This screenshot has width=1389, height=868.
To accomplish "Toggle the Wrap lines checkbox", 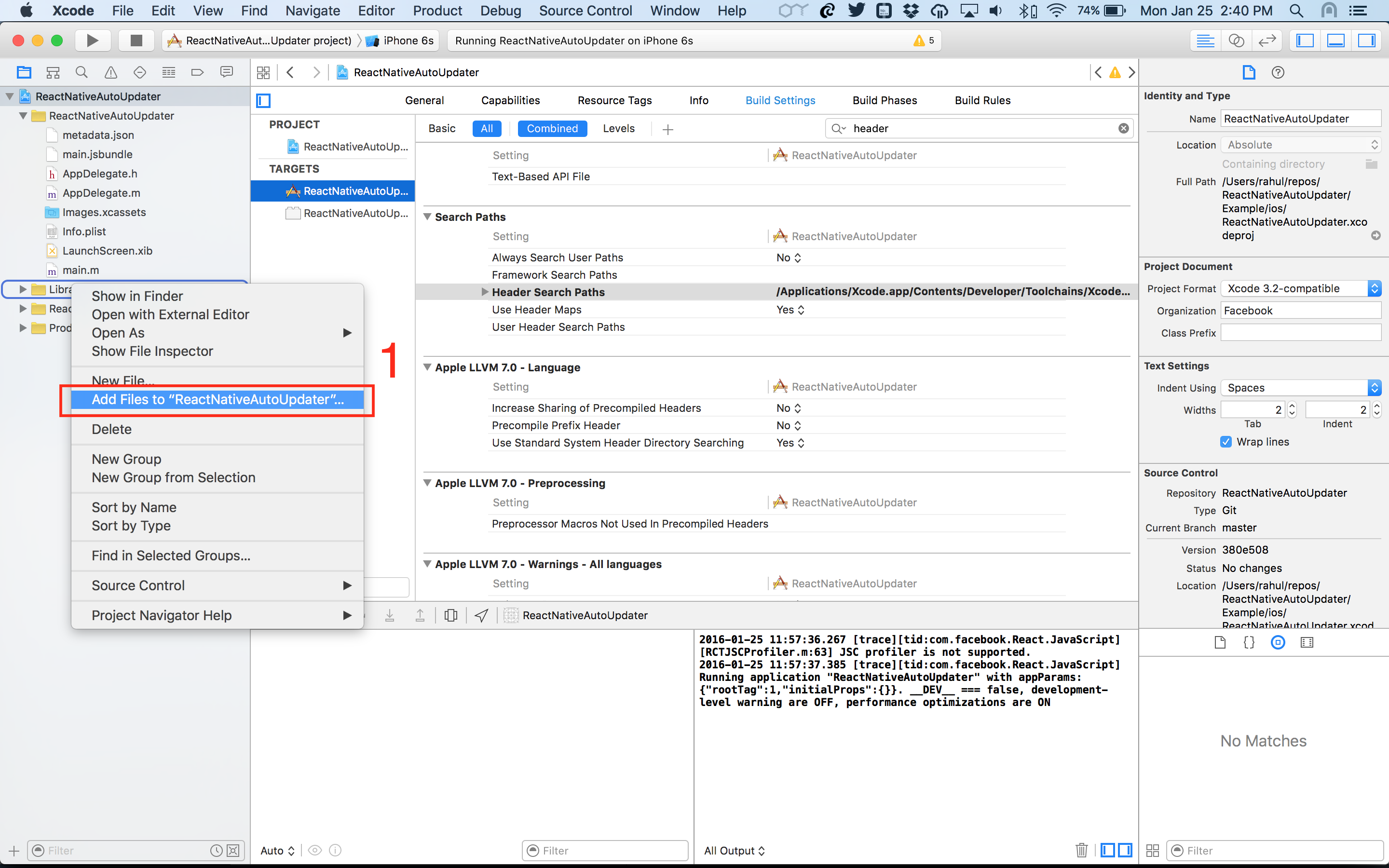I will 1226,441.
